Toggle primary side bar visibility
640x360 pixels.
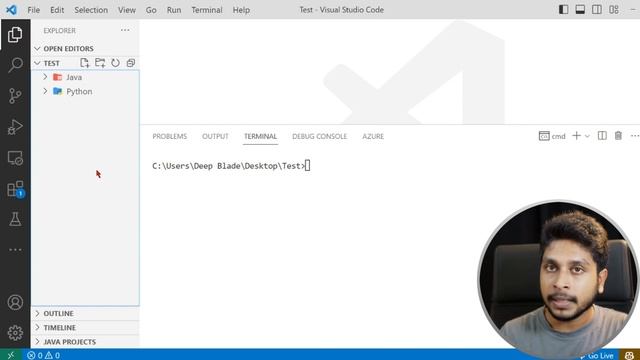pyautogui.click(x=563, y=9)
